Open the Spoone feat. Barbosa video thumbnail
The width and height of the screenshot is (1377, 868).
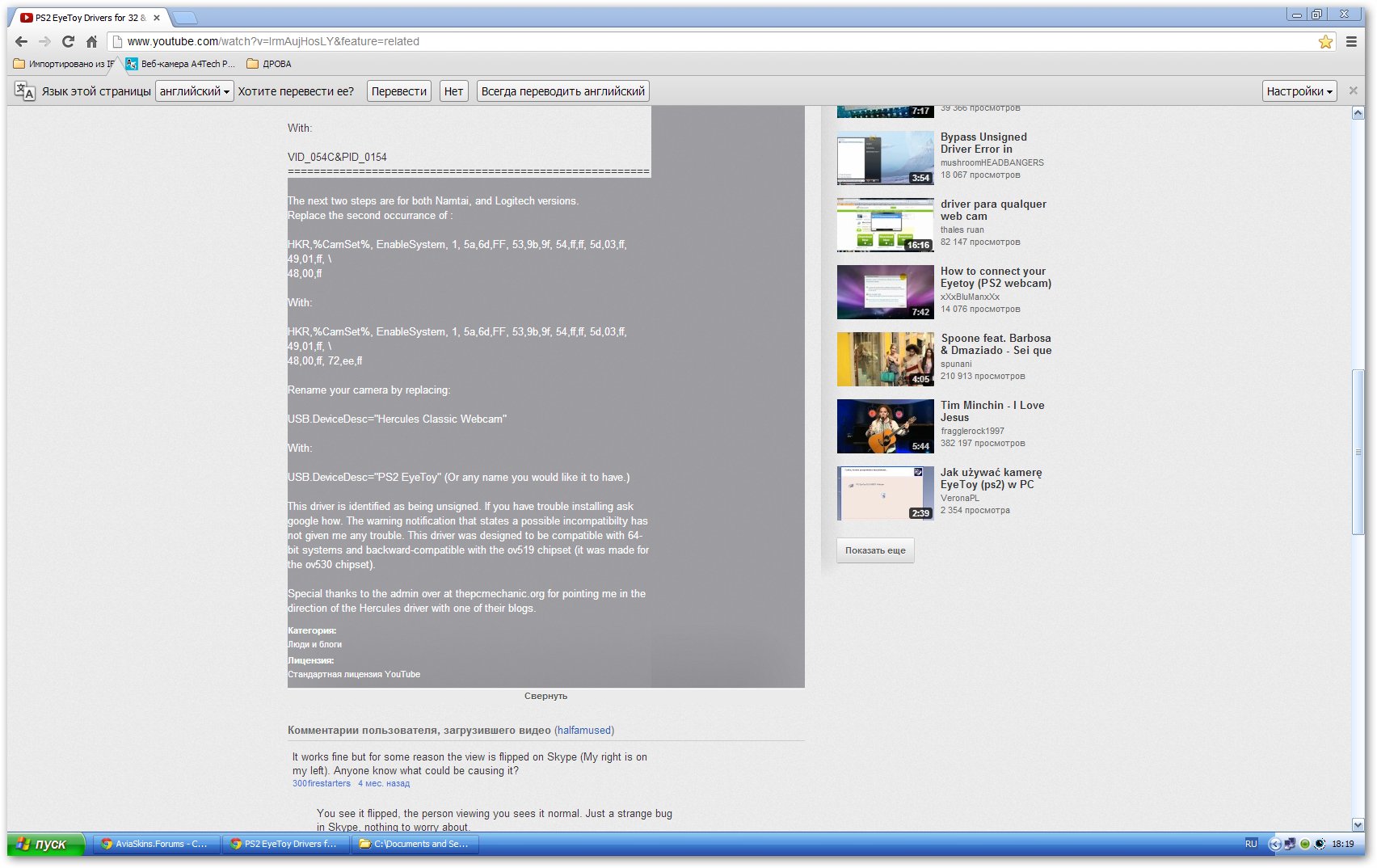[x=885, y=360]
